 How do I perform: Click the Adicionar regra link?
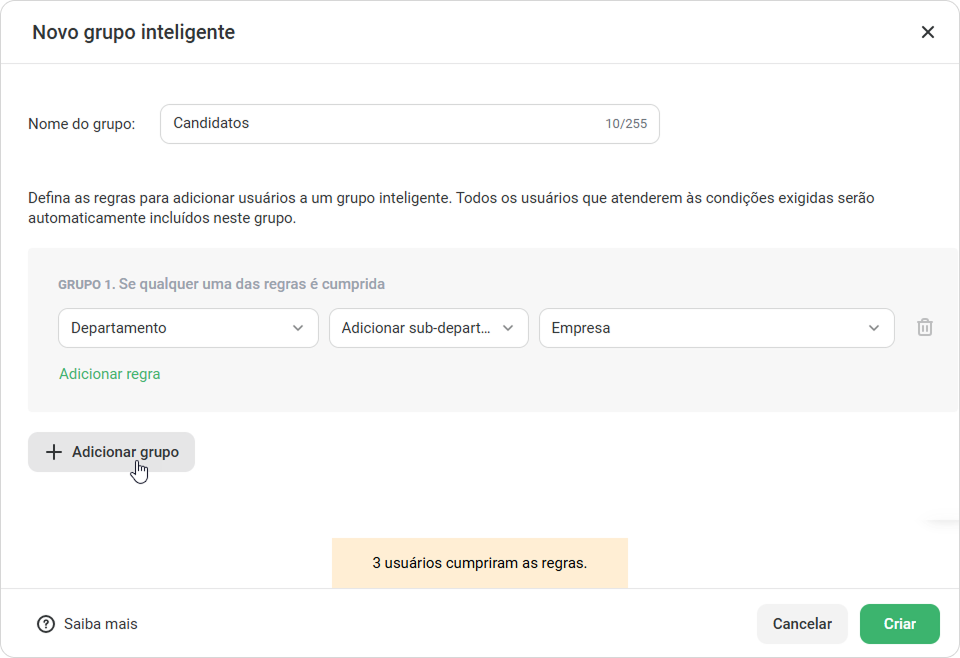coord(110,374)
